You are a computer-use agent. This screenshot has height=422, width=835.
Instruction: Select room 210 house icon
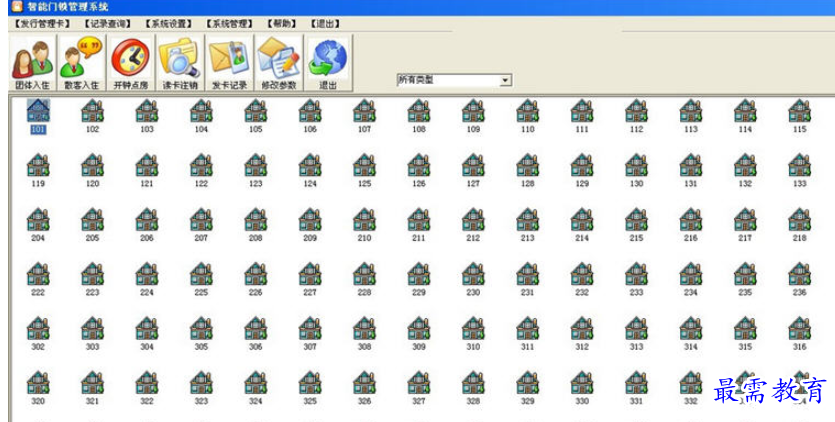365,220
